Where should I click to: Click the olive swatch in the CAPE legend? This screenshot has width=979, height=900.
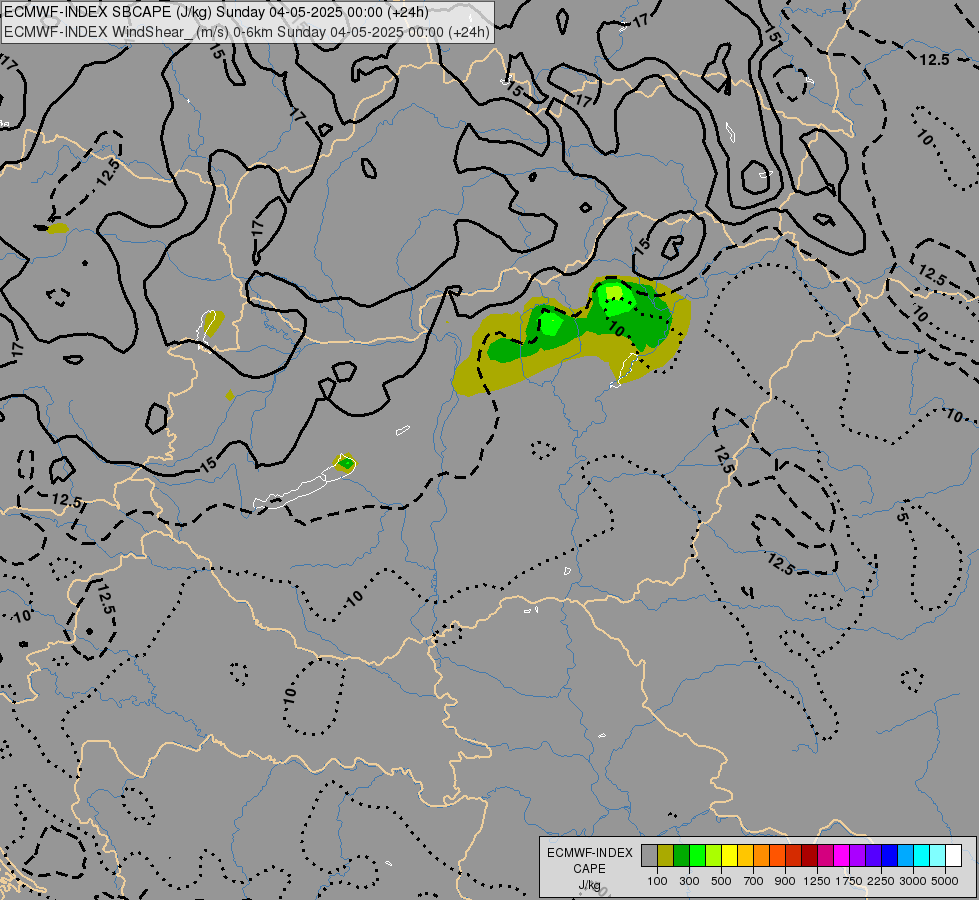666,856
